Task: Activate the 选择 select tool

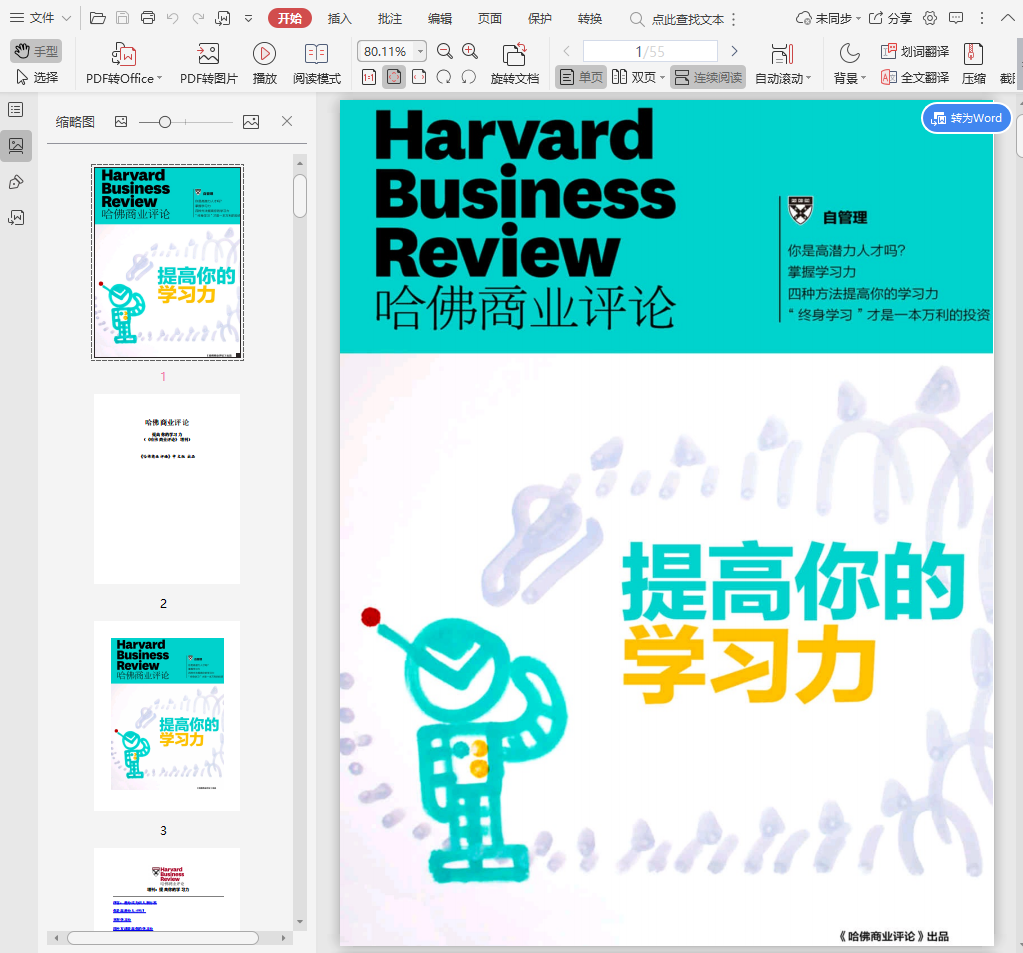Action: point(37,78)
